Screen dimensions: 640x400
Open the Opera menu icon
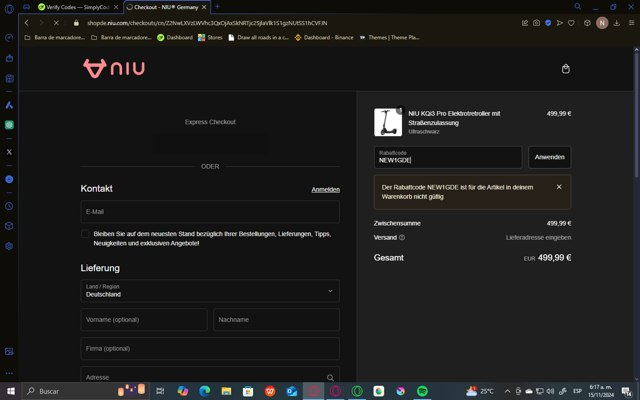(x=9, y=8)
